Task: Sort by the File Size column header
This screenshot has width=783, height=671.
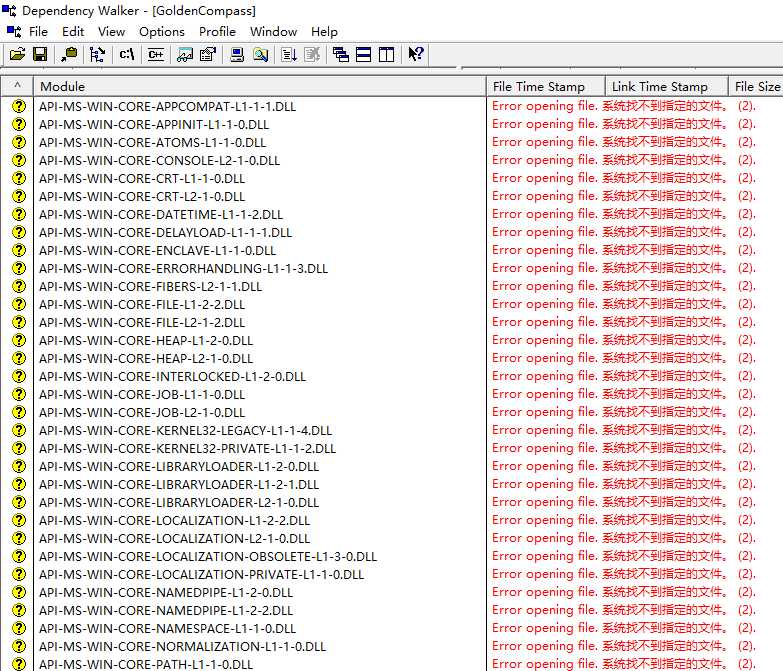Action: point(756,86)
